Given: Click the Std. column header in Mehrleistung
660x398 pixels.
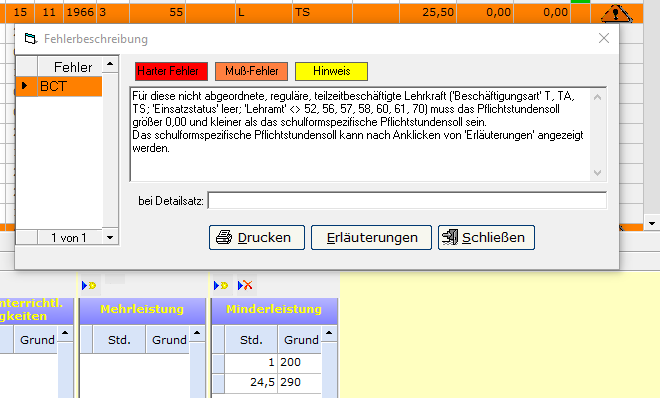Looking at the screenshot, I should [119, 340].
